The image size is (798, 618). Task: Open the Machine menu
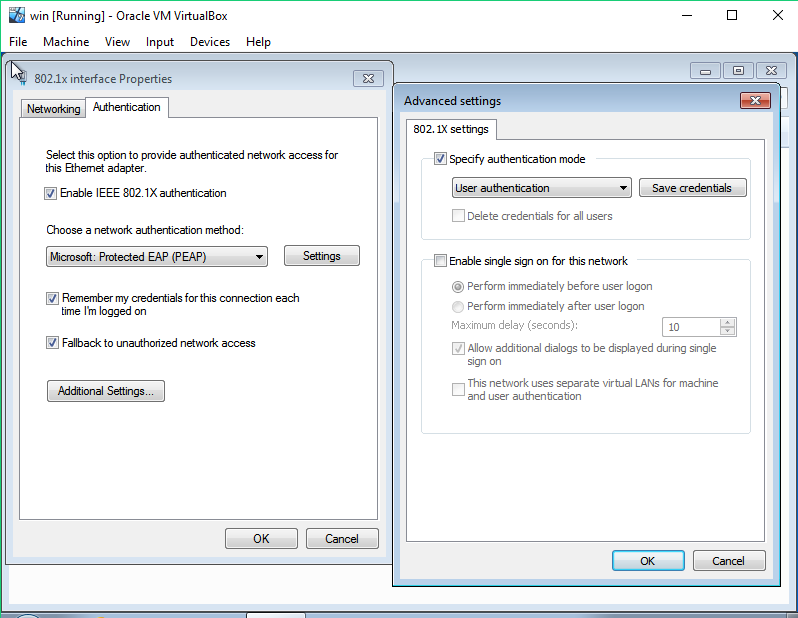[66, 42]
